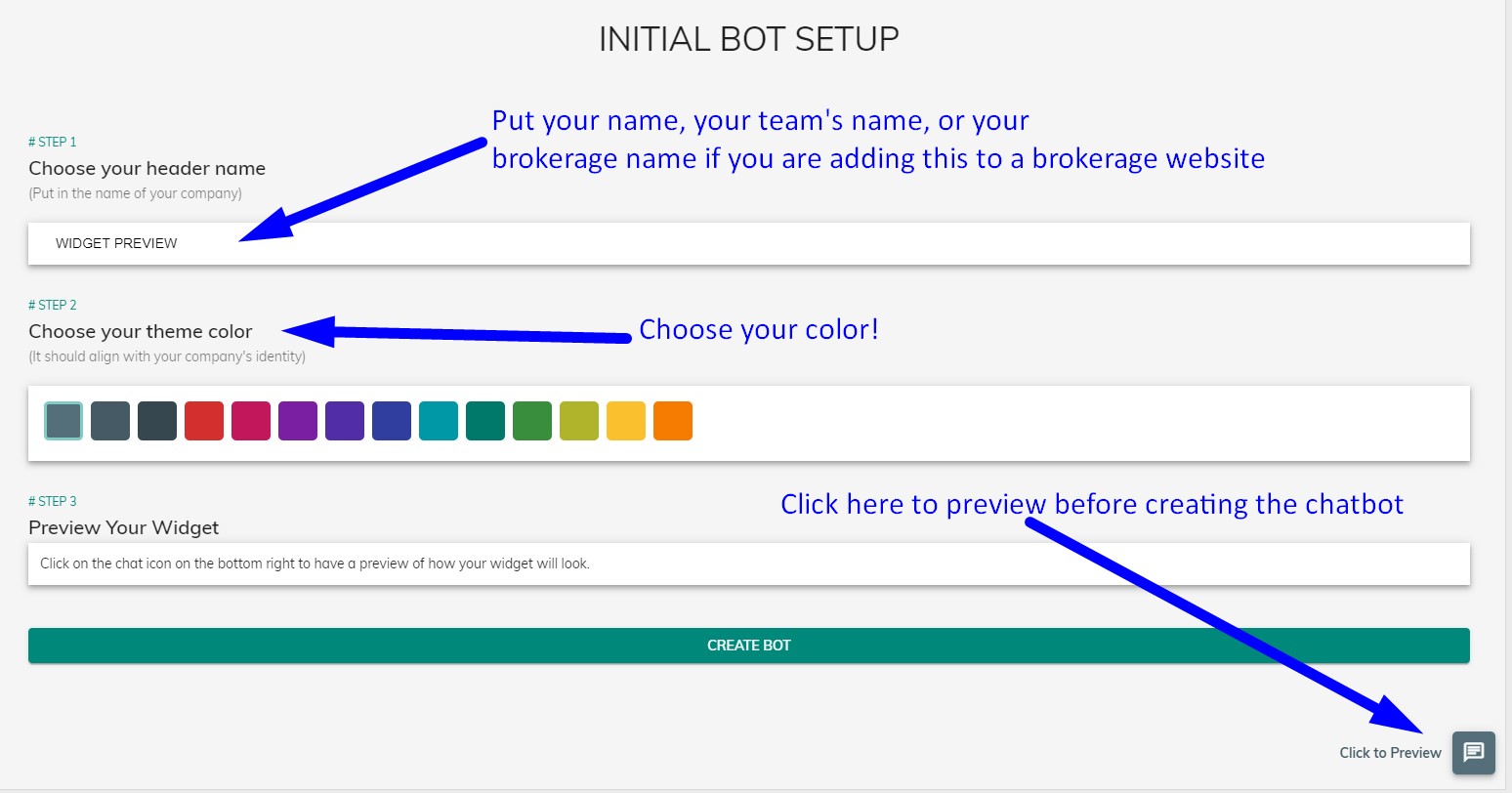This screenshot has width=1512, height=793.
Task: Pick the indigo blue theme swatch
Action: [x=392, y=421]
